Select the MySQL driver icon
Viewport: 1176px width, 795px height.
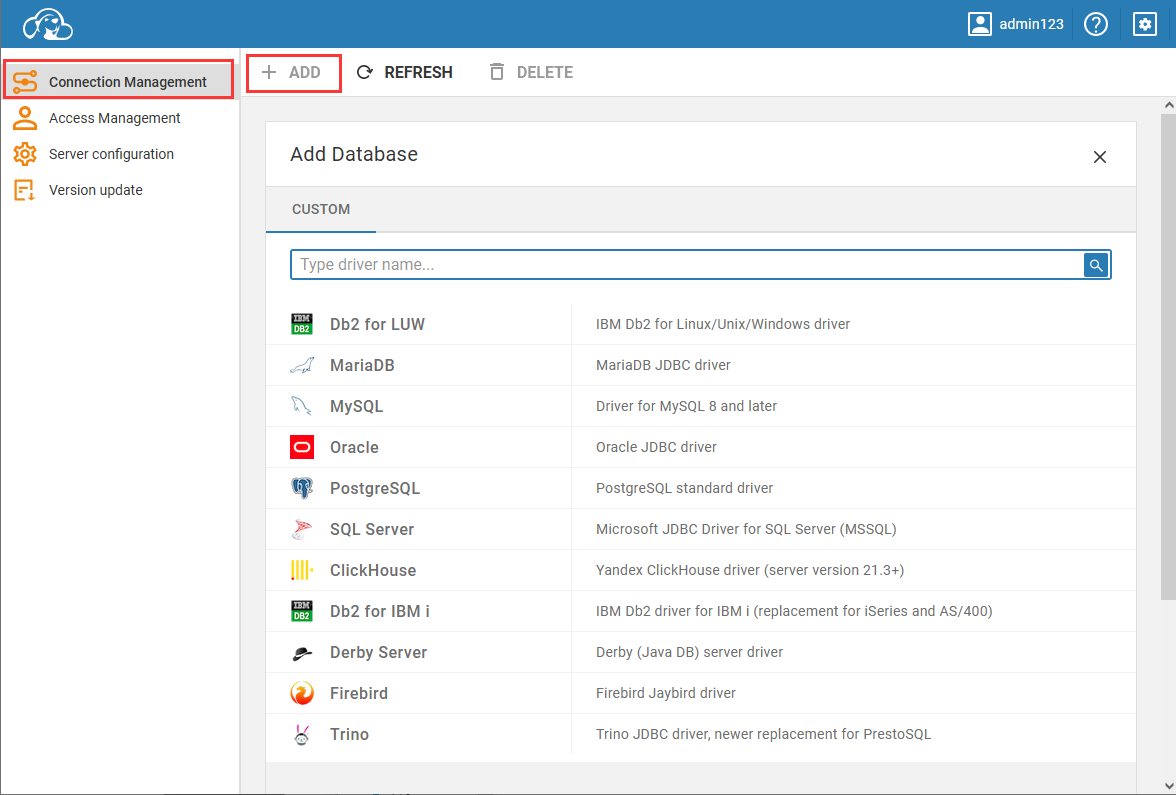tap(301, 406)
